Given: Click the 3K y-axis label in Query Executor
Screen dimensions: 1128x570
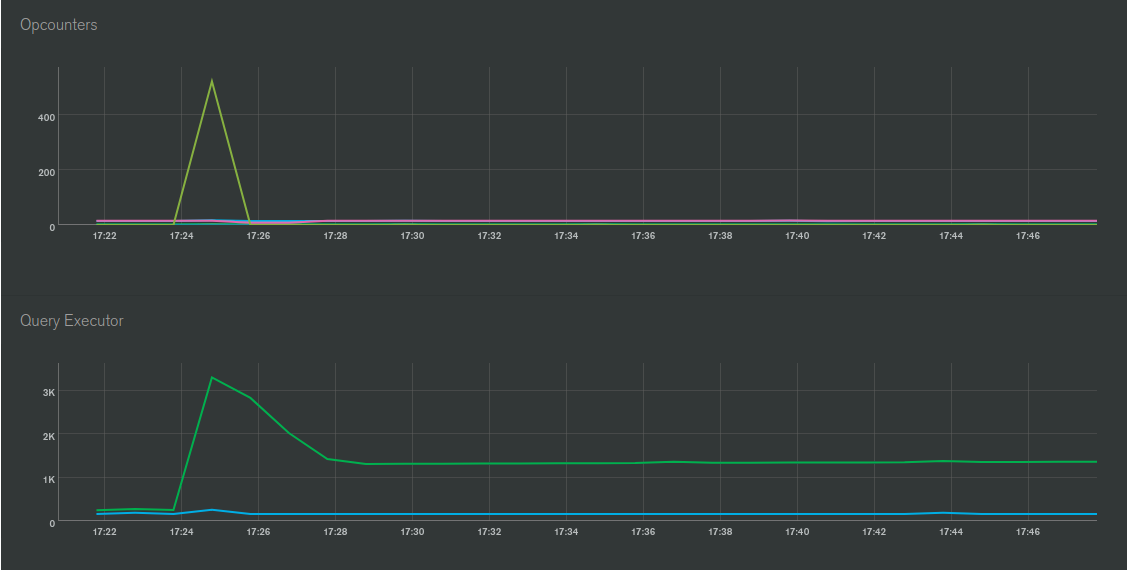Looking at the screenshot, I should pyautogui.click(x=48, y=392).
